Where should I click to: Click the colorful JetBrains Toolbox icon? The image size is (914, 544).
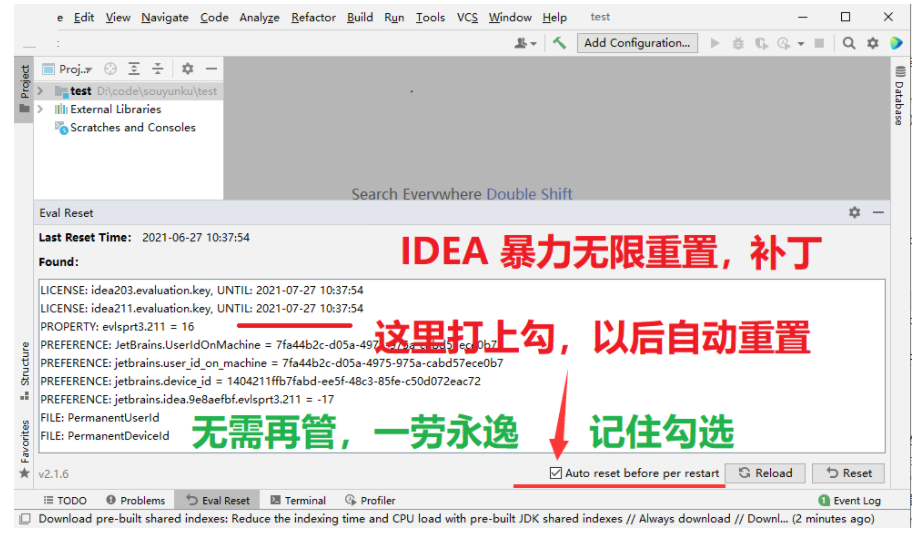(x=897, y=43)
